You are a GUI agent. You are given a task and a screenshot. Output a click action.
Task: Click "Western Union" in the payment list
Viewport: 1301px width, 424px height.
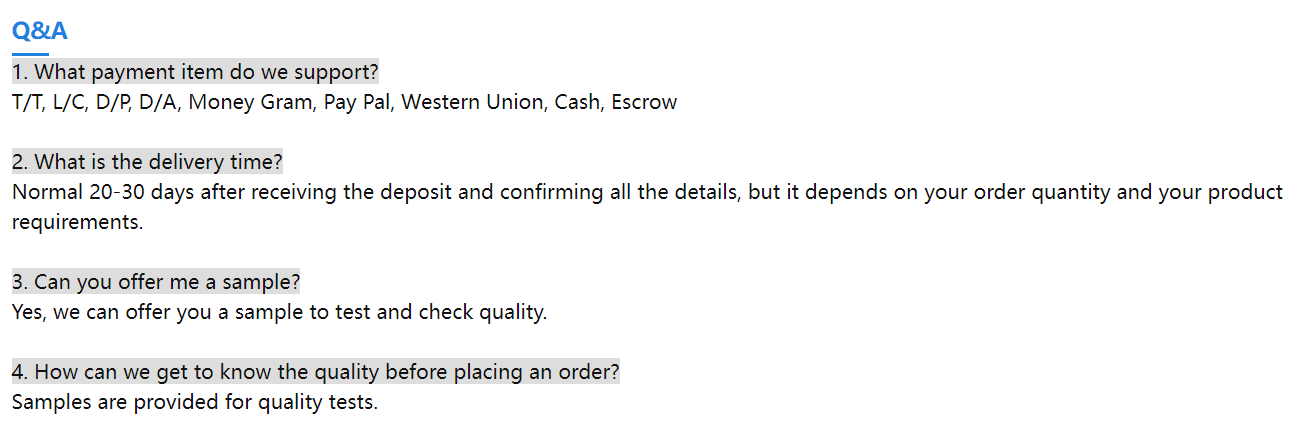tap(472, 102)
